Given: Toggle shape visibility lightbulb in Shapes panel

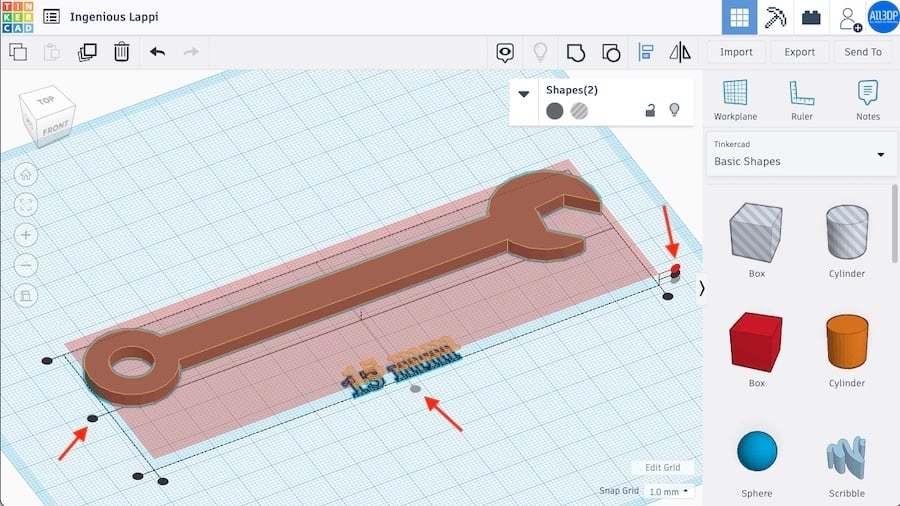Looking at the screenshot, I should point(675,110).
